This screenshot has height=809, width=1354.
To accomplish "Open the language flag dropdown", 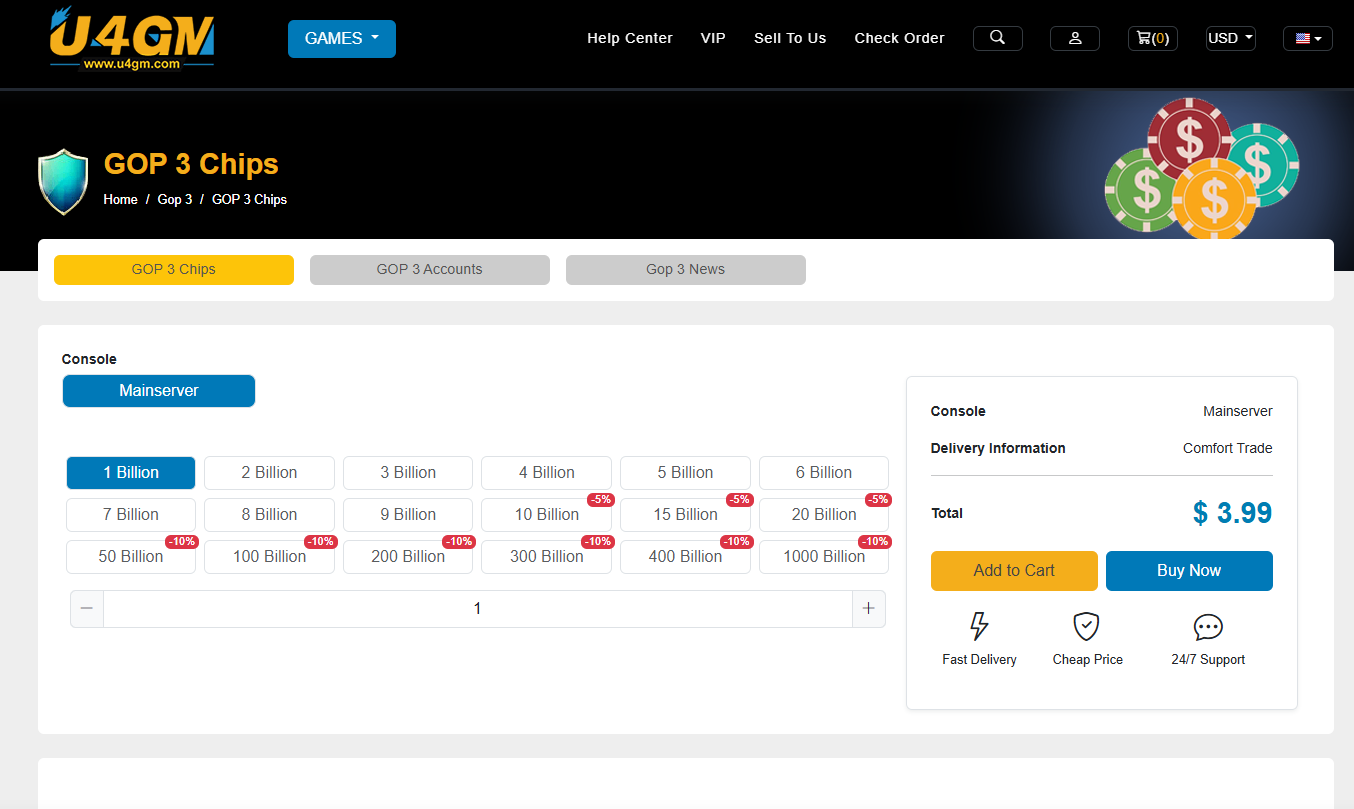I will [1307, 38].
